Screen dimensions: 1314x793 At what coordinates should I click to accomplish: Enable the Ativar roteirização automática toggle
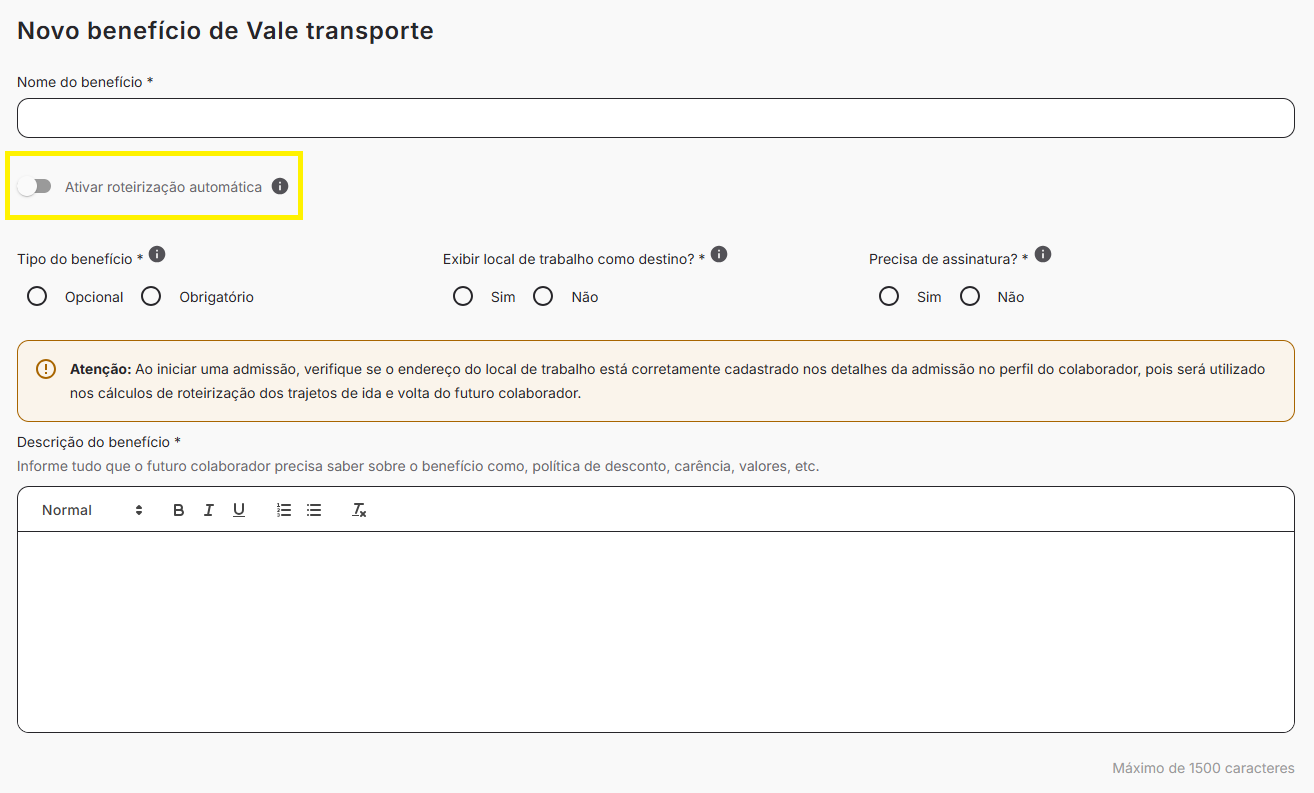[35, 185]
